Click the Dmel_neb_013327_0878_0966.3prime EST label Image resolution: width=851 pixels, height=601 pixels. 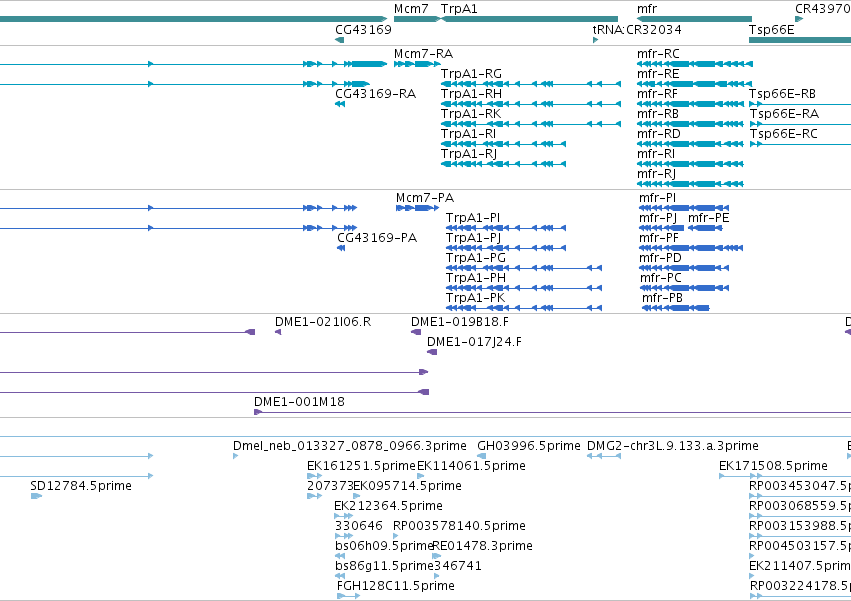pyautogui.click(x=350, y=446)
